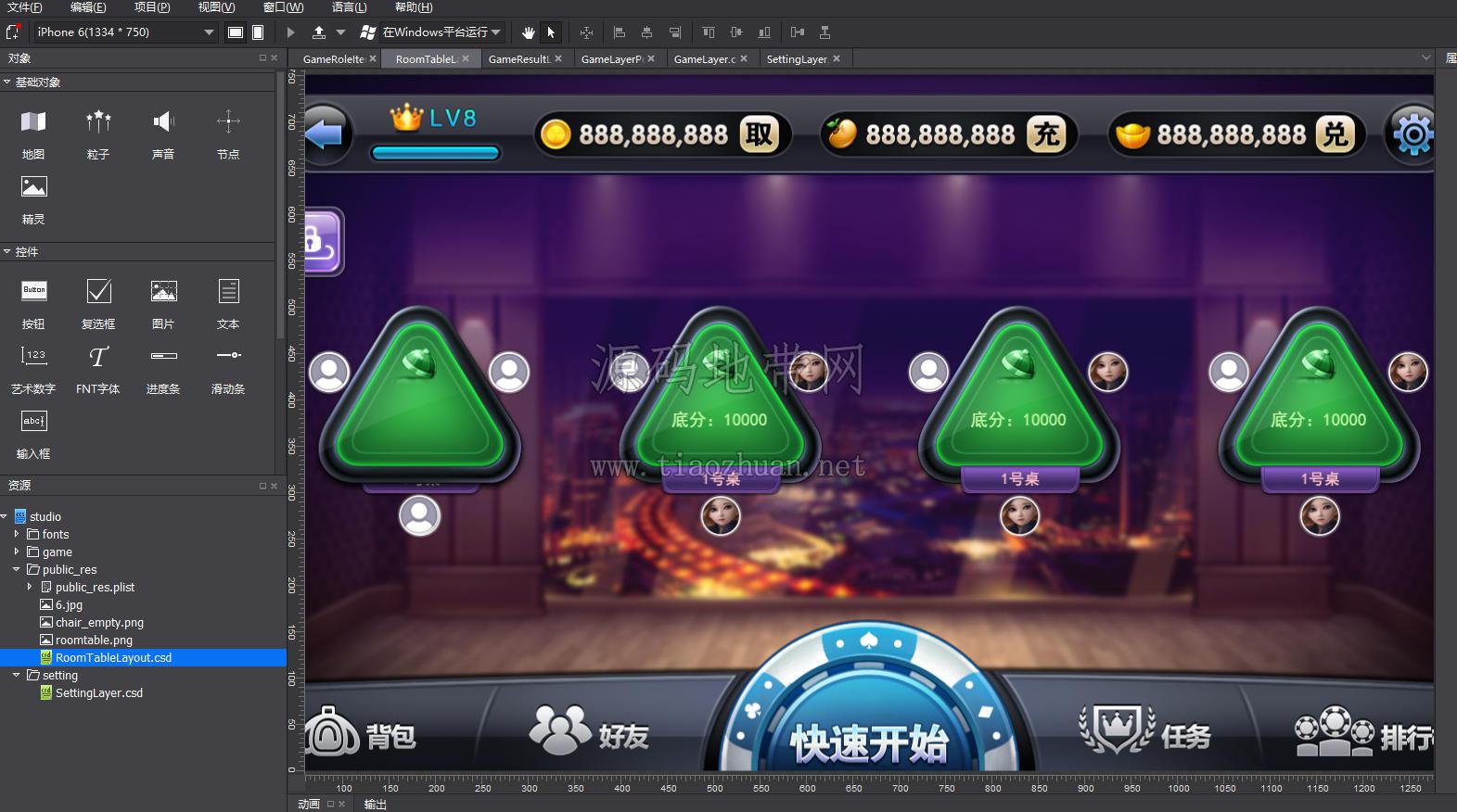Select the 进度条 progress bar widget
The image size is (1457, 812).
point(163,369)
